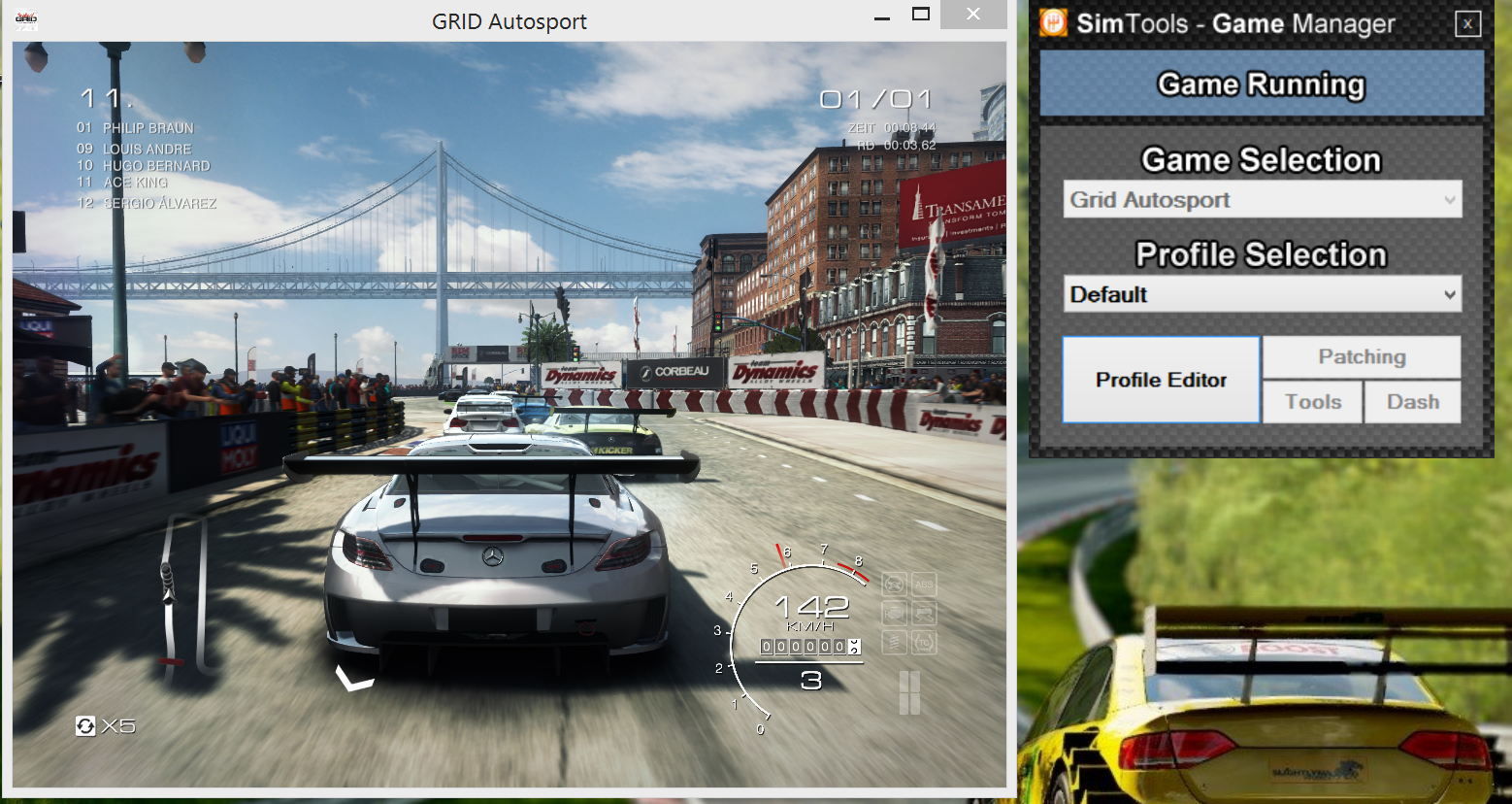Click the SimTools orange app icon
The width and height of the screenshot is (1512, 804).
1054,22
